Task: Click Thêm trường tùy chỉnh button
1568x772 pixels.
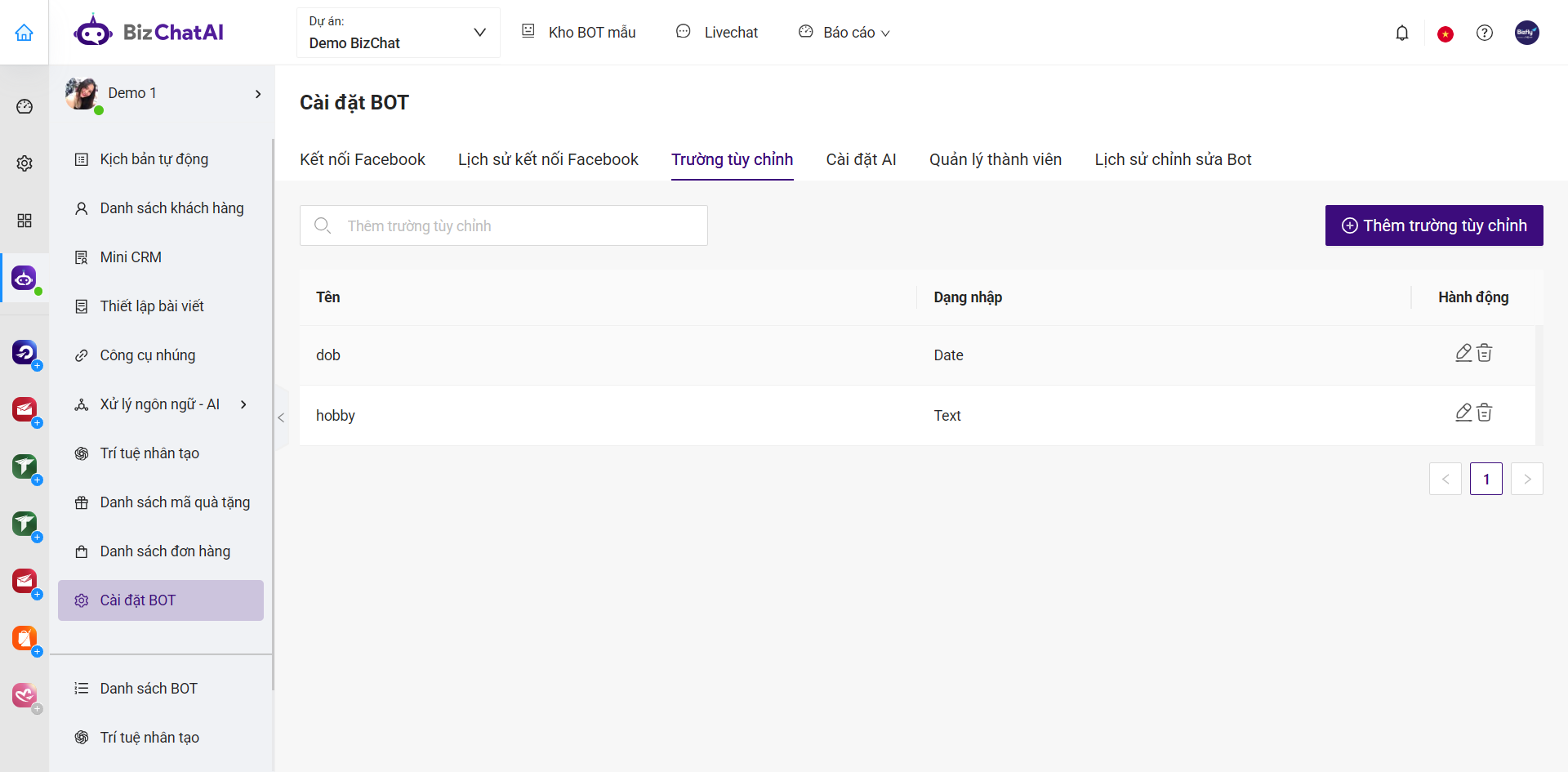Action: (1433, 225)
